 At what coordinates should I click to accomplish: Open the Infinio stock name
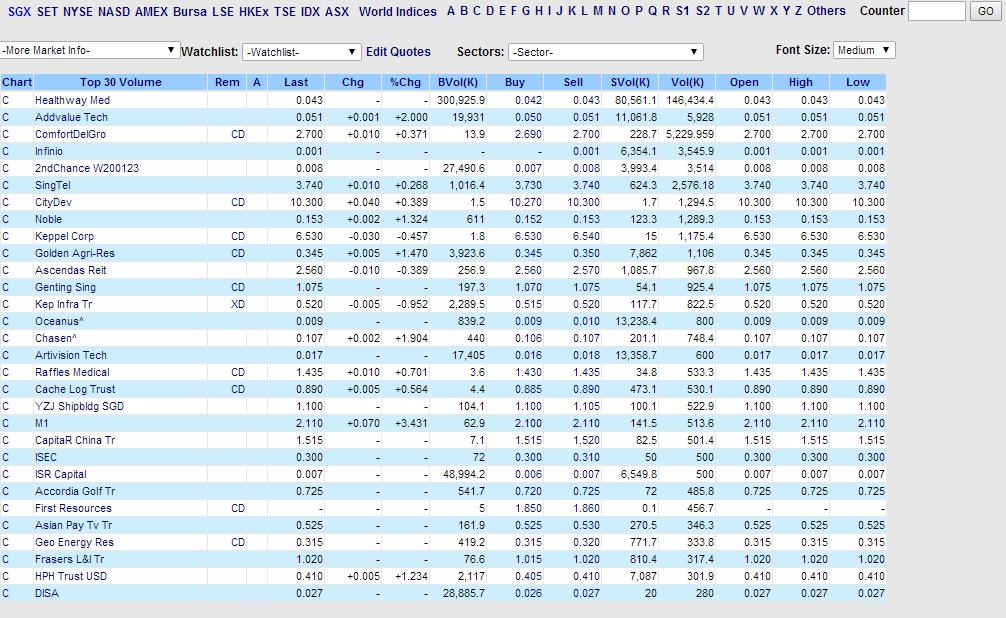[x=49, y=151]
